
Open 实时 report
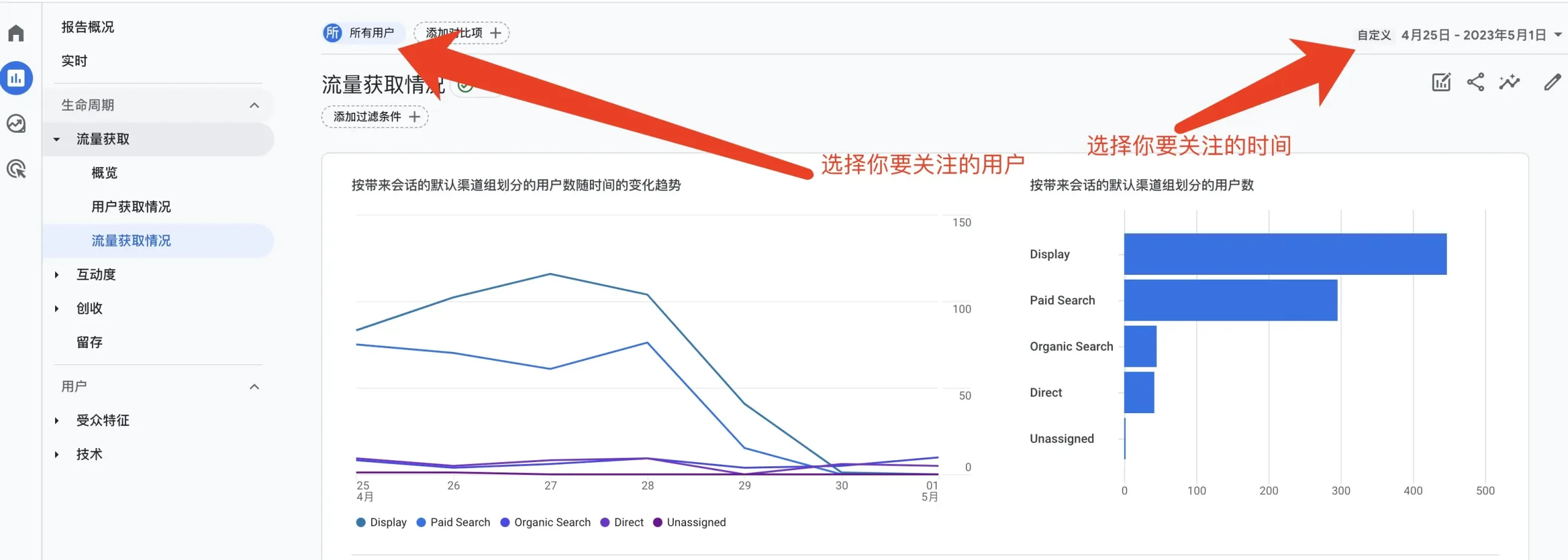coord(74,61)
